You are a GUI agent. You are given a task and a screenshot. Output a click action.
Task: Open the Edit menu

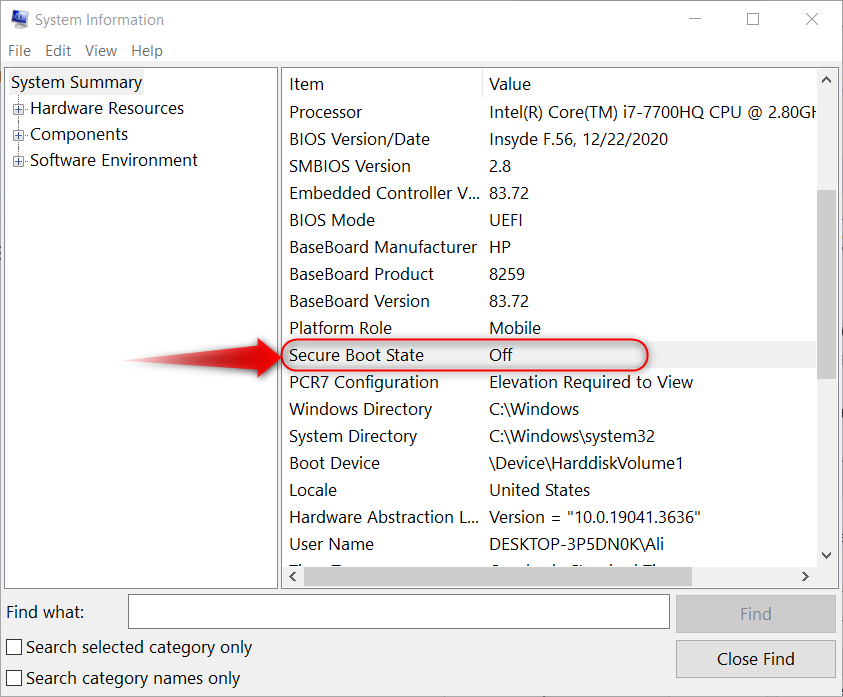pyautogui.click(x=58, y=51)
